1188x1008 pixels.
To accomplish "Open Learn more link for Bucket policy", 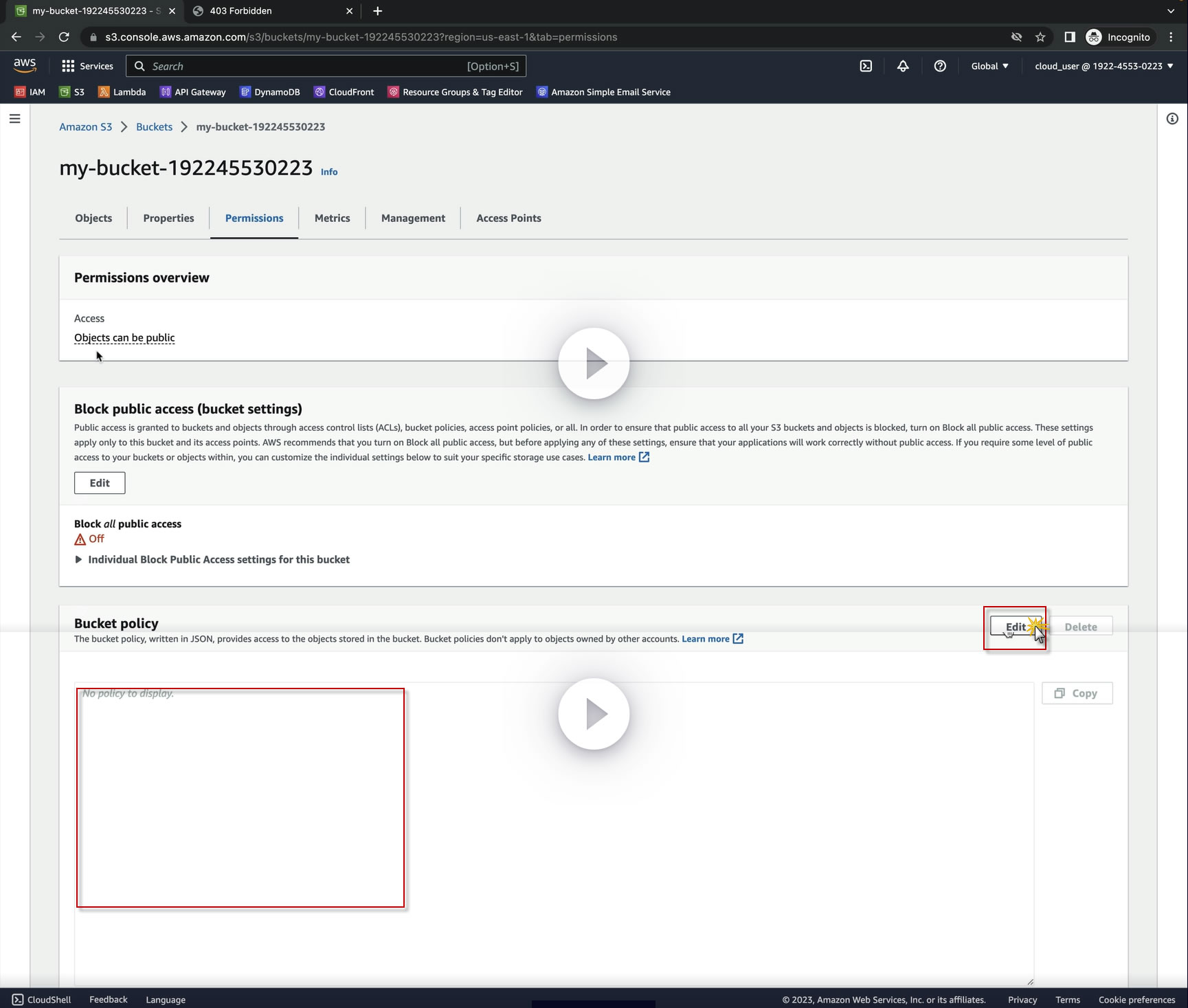I will (x=713, y=639).
